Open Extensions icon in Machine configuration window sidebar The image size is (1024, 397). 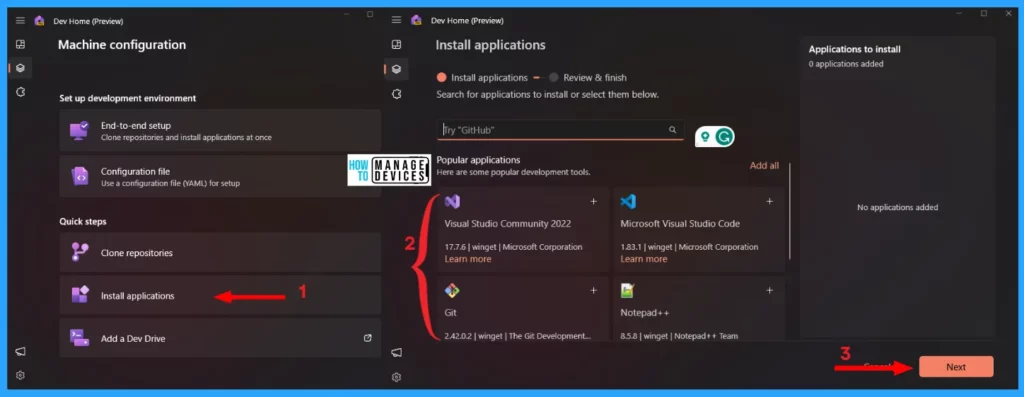click(20, 92)
